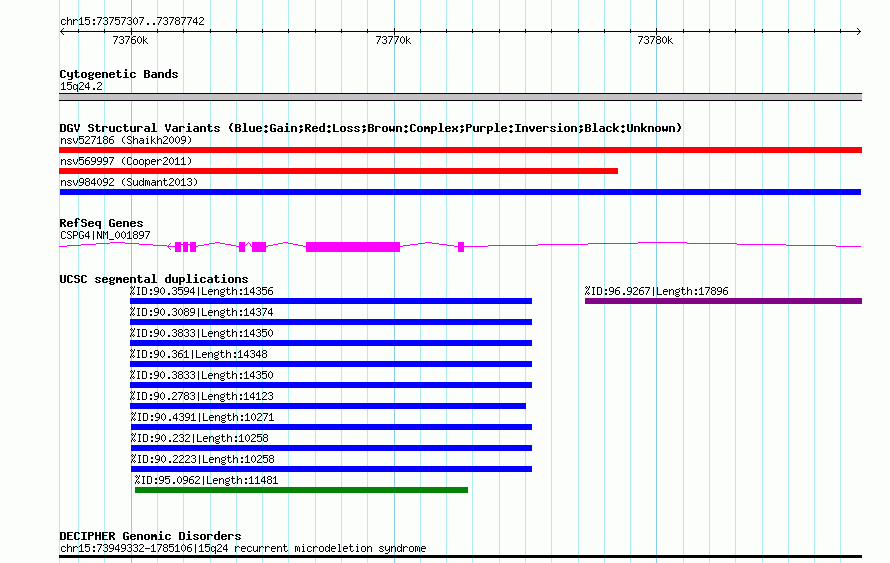Click the 73760k ruler label
The width and height of the screenshot is (890, 563).
130,40
